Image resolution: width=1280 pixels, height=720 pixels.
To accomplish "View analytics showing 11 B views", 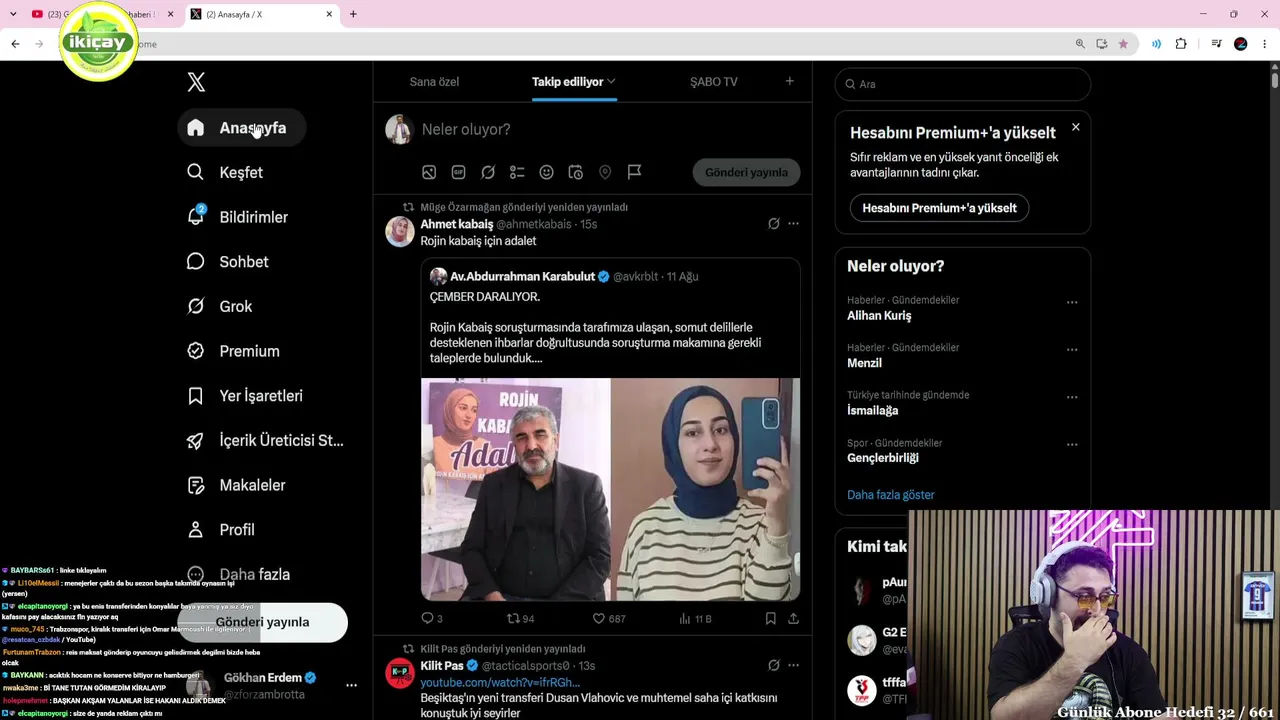I will (695, 619).
